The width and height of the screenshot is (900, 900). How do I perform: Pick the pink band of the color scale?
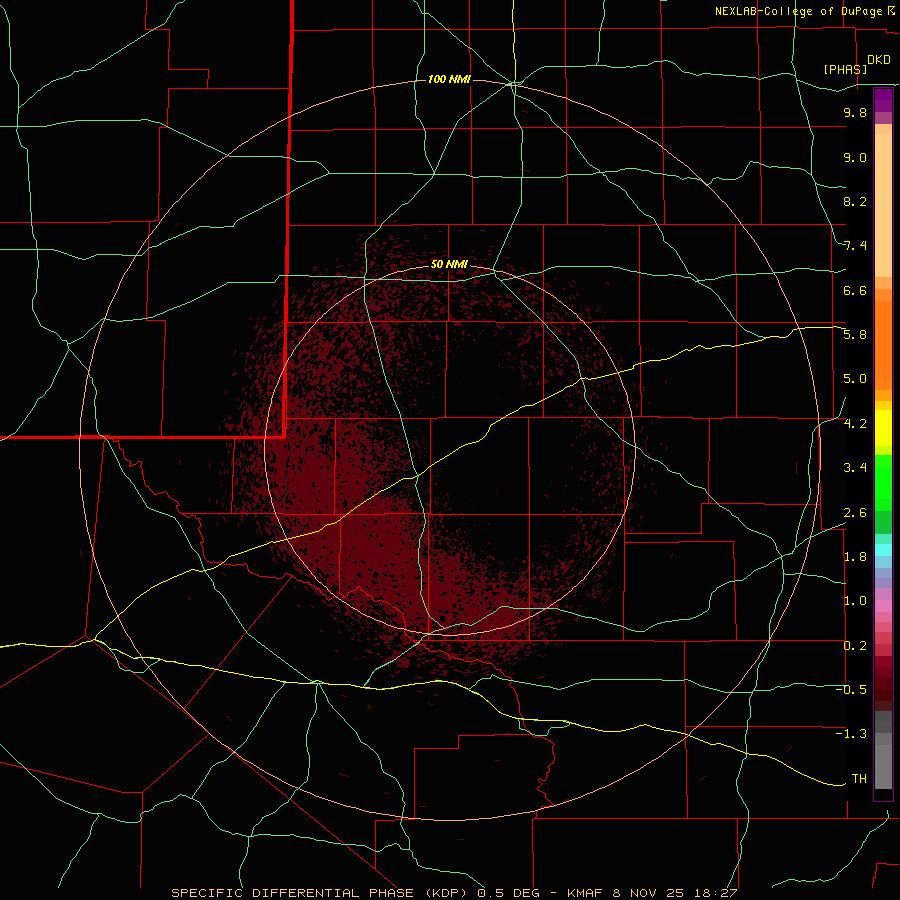tap(883, 606)
